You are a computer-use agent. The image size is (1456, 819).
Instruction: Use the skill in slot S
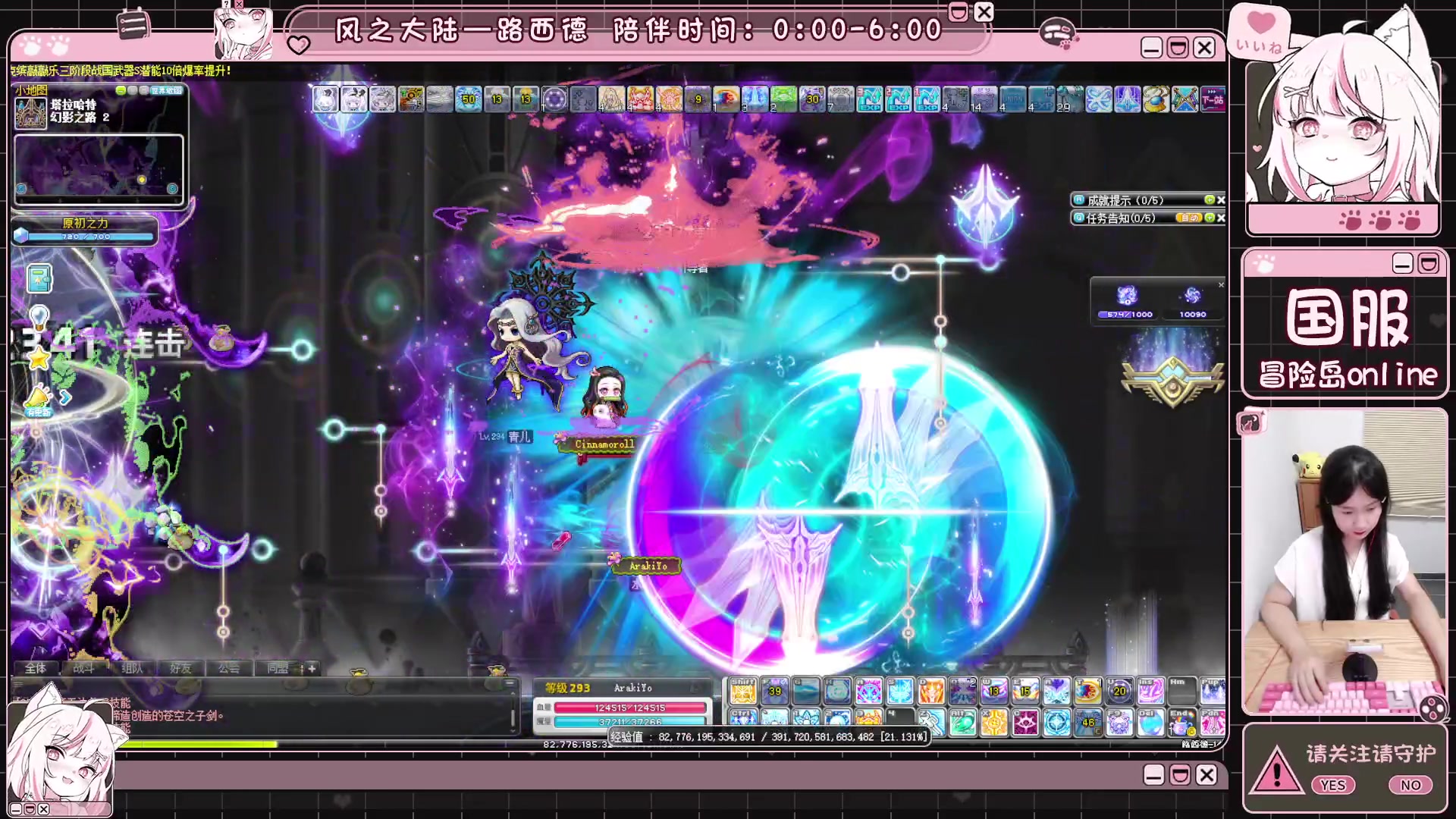pyautogui.click(x=900, y=691)
